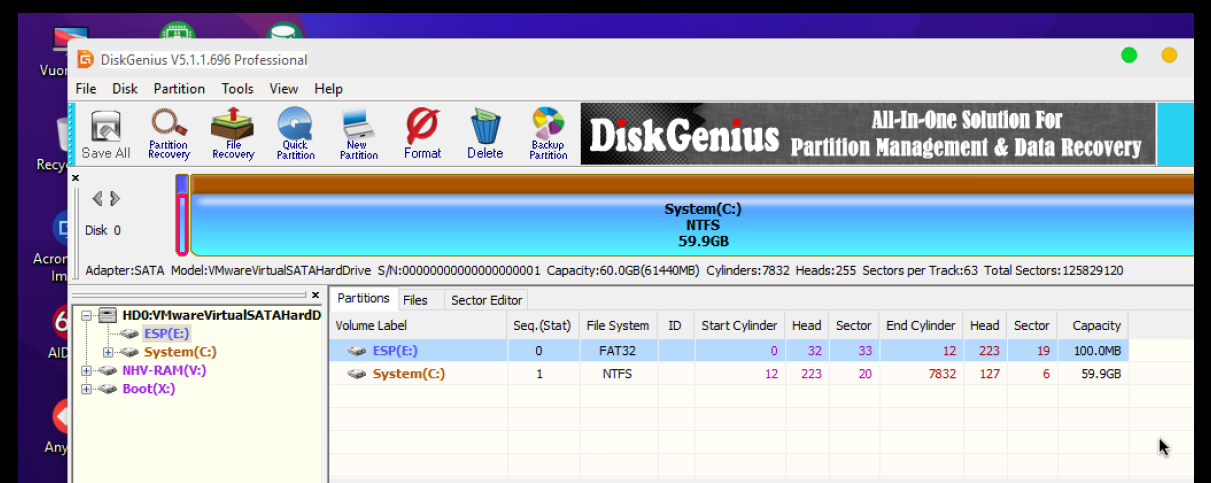Image resolution: width=1211 pixels, height=483 pixels.
Task: Expand the NHV-RAM(V:) tree node
Action: (87, 370)
